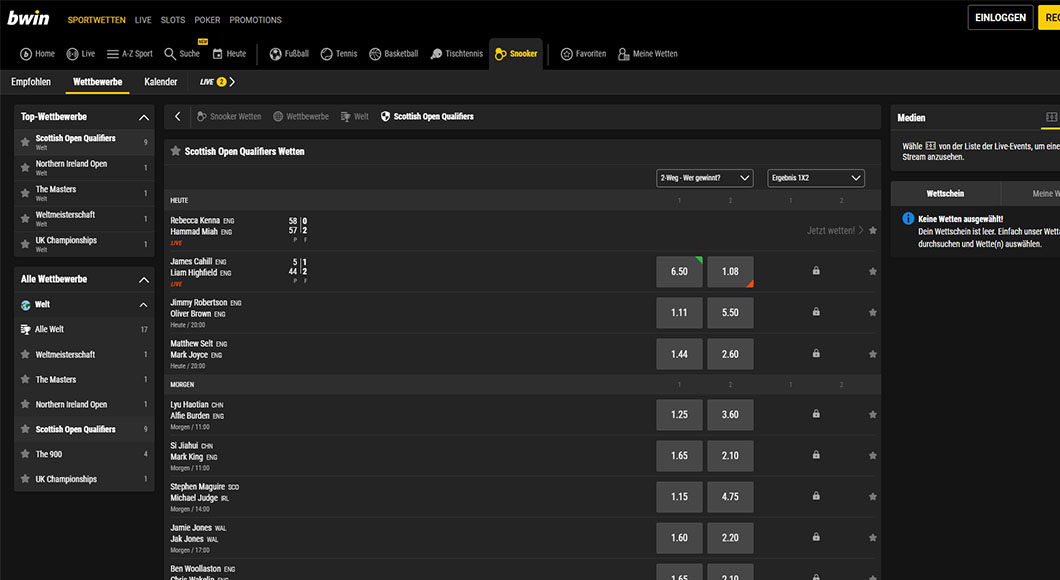Bet on Stephen Maguire at 1.15
1060x580 pixels.
coord(679,497)
